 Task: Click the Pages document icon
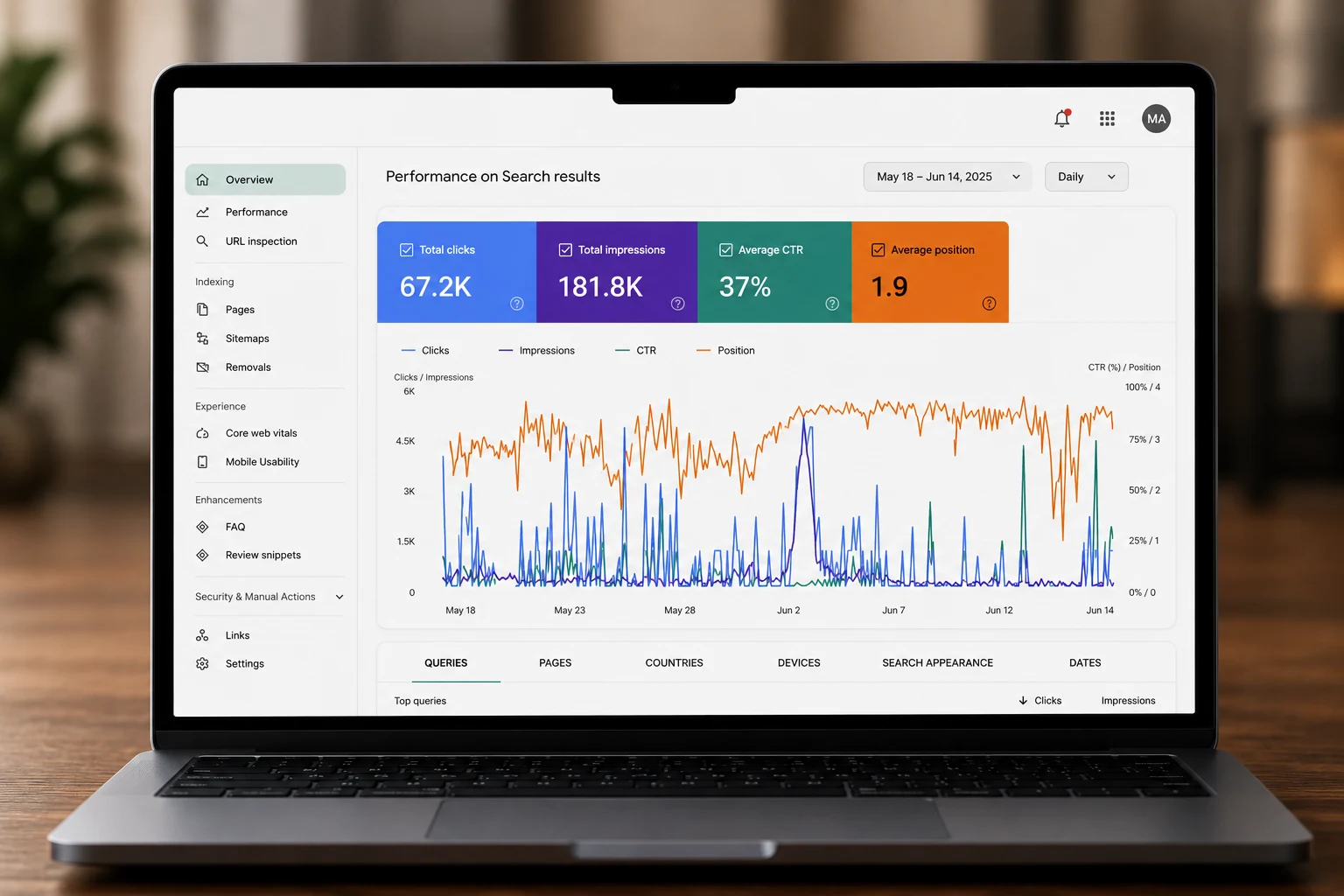(x=202, y=309)
